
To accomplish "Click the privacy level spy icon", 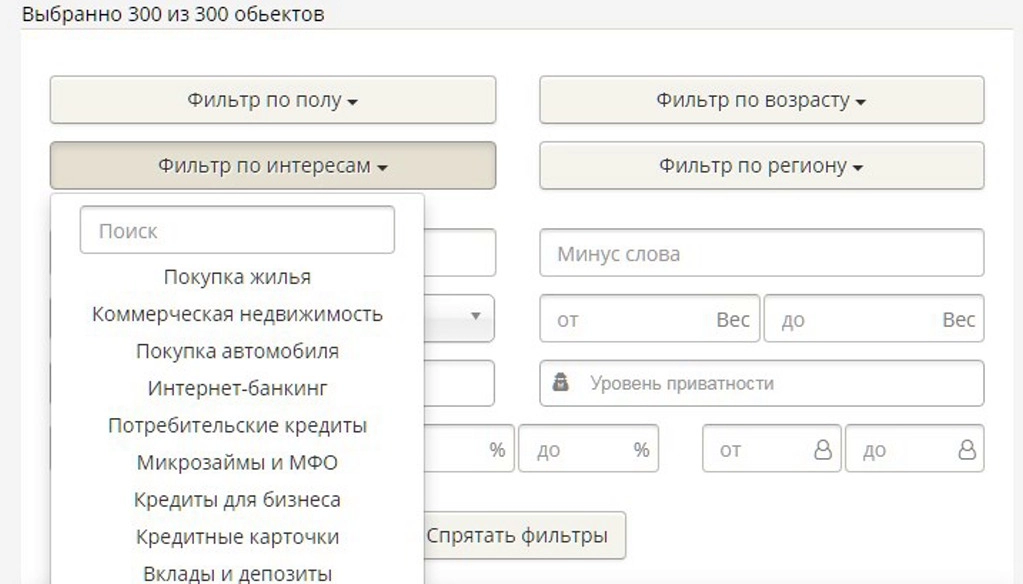I will click(561, 383).
